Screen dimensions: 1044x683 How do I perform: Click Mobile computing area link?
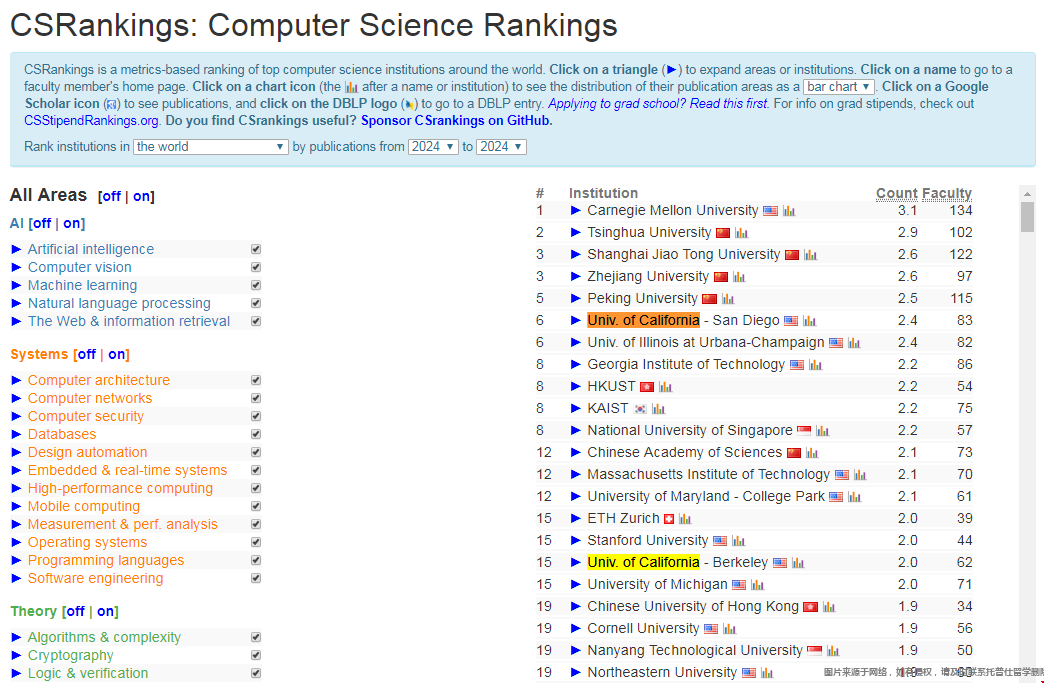pos(84,507)
